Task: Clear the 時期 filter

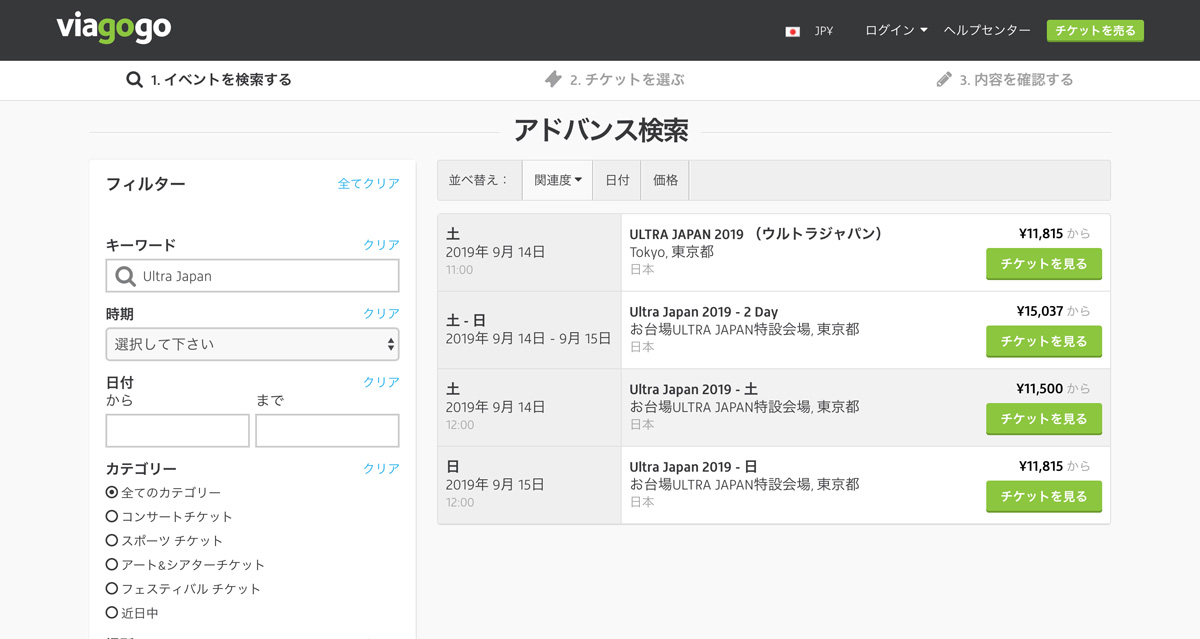Action: [x=381, y=314]
